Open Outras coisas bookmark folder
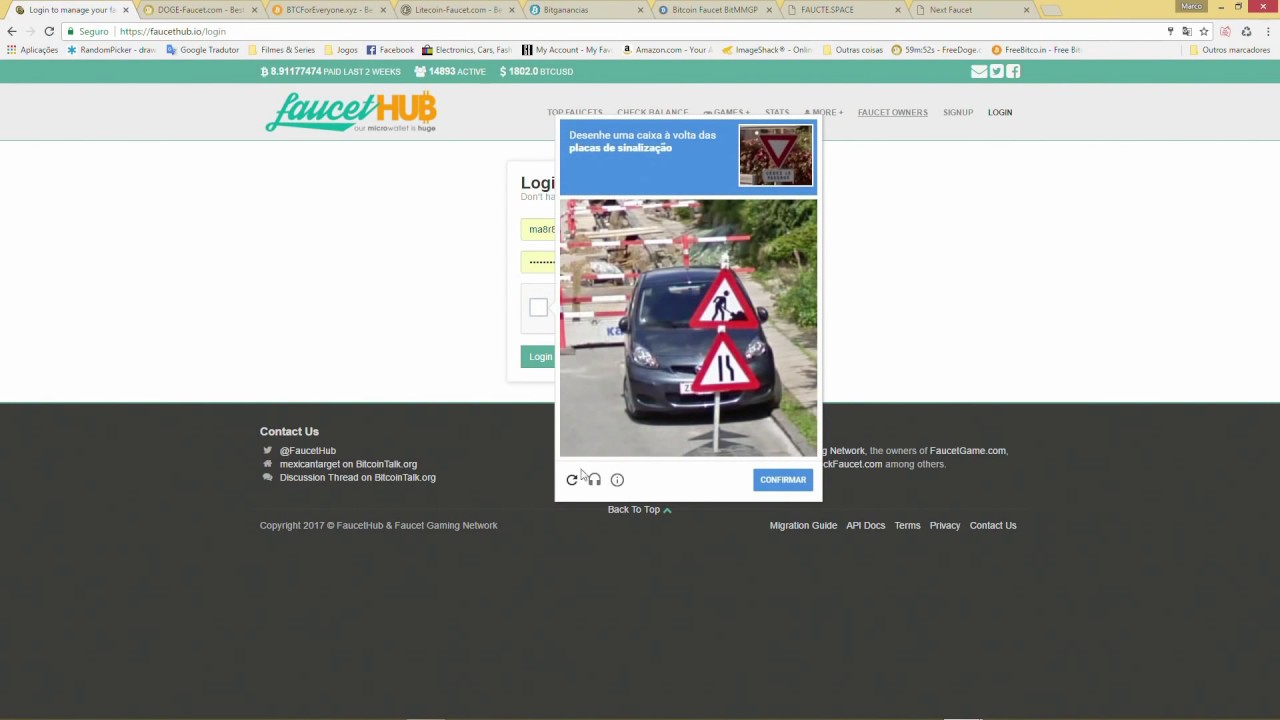 tap(852, 50)
